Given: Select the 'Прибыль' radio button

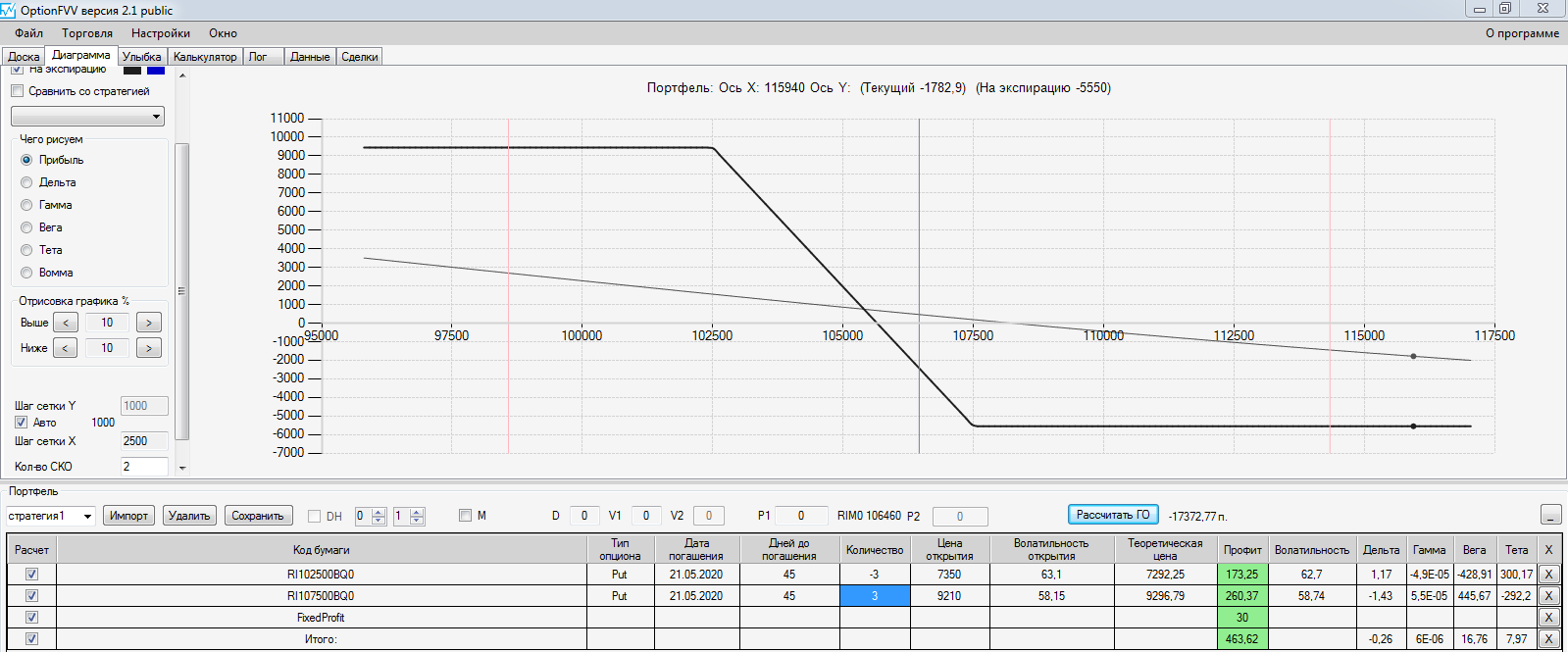Looking at the screenshot, I should point(26,160).
